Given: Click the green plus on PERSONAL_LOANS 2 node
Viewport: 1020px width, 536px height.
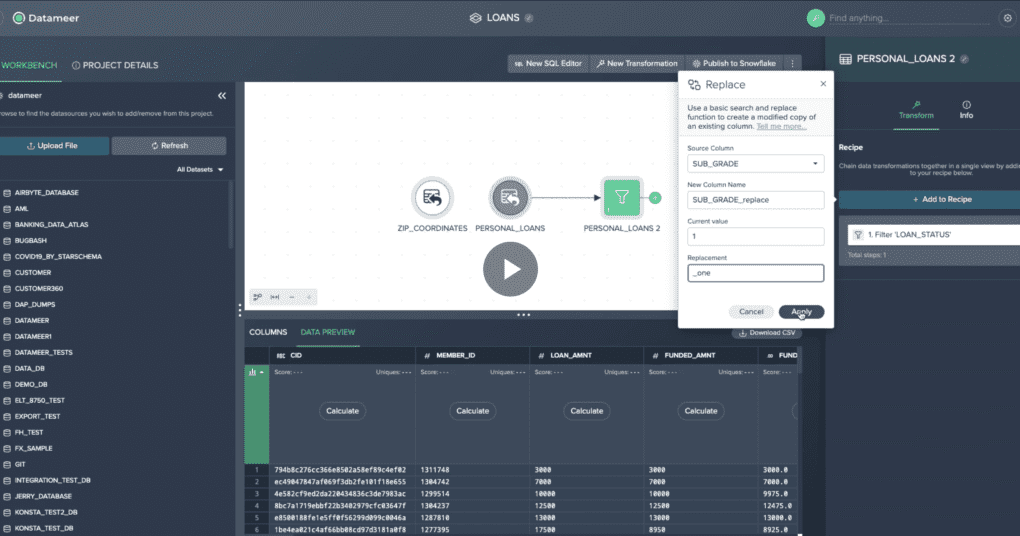Looking at the screenshot, I should tap(655, 198).
